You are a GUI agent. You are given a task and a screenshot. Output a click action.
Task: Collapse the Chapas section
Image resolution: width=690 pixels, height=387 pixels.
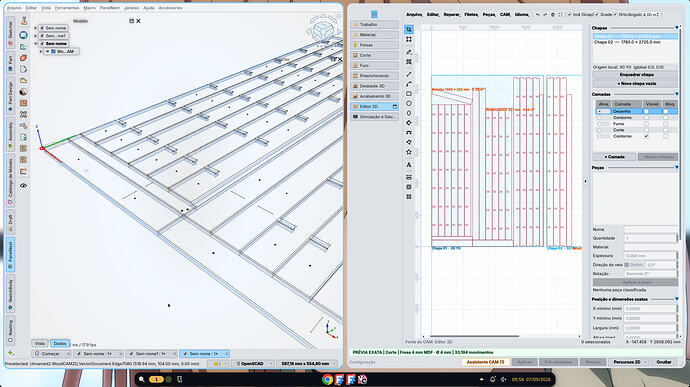676,28
